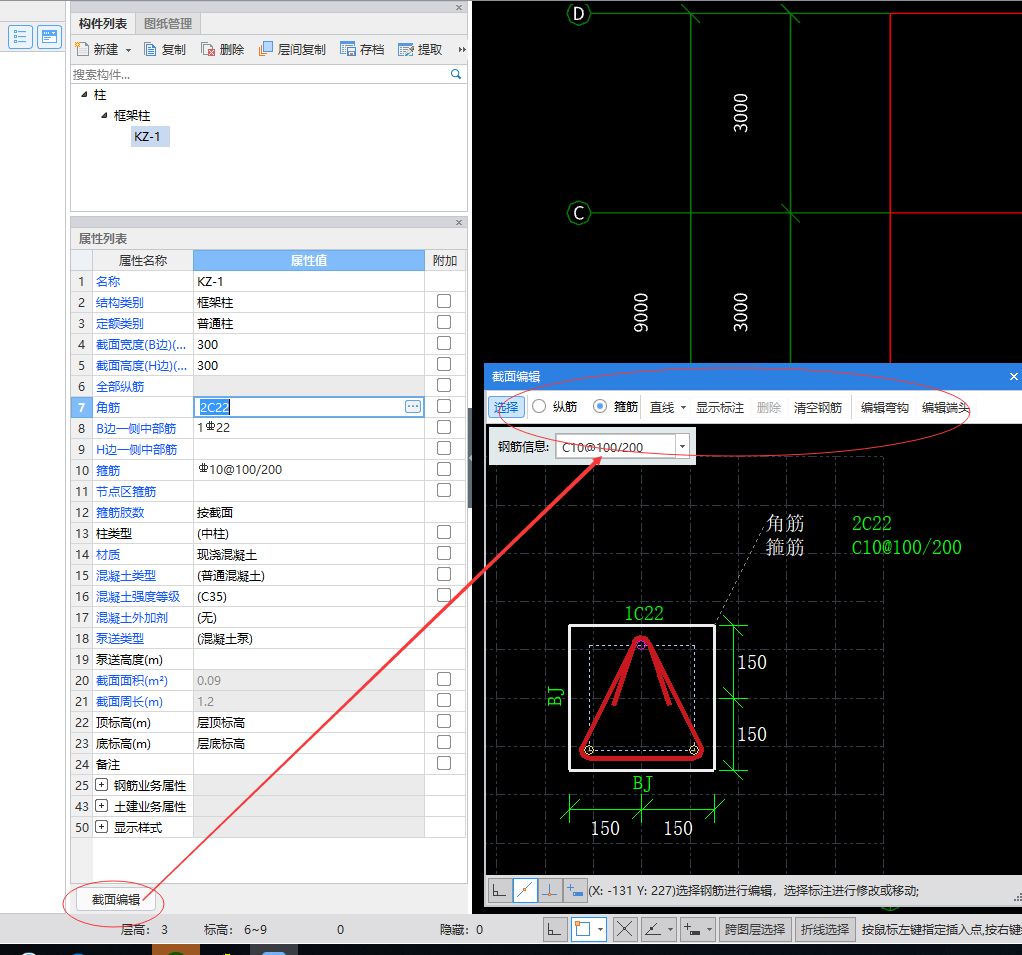Click dynamic input icon in section editor
1022x955 pixels.
click(x=574, y=890)
